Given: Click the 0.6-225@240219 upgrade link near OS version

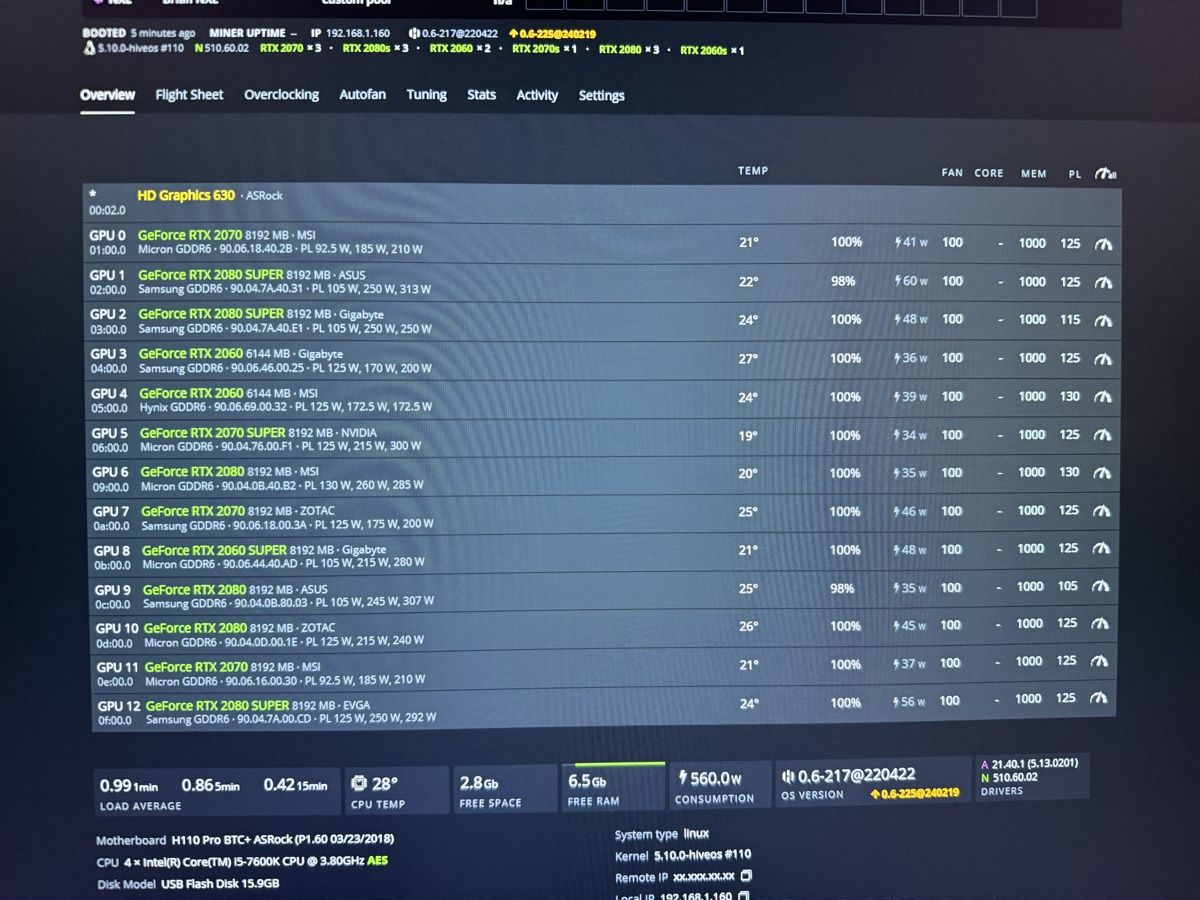Looking at the screenshot, I should point(914,793).
